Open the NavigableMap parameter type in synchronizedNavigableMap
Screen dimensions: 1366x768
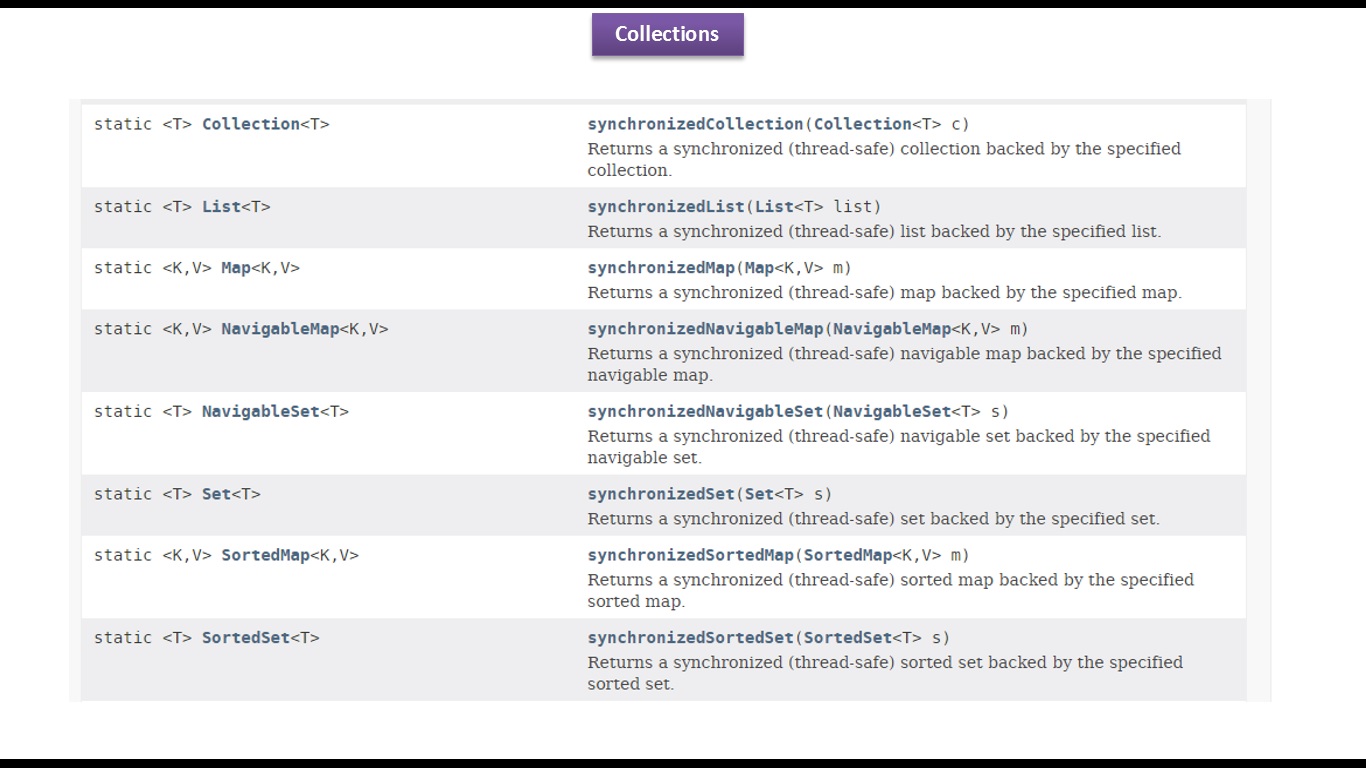[892, 329]
